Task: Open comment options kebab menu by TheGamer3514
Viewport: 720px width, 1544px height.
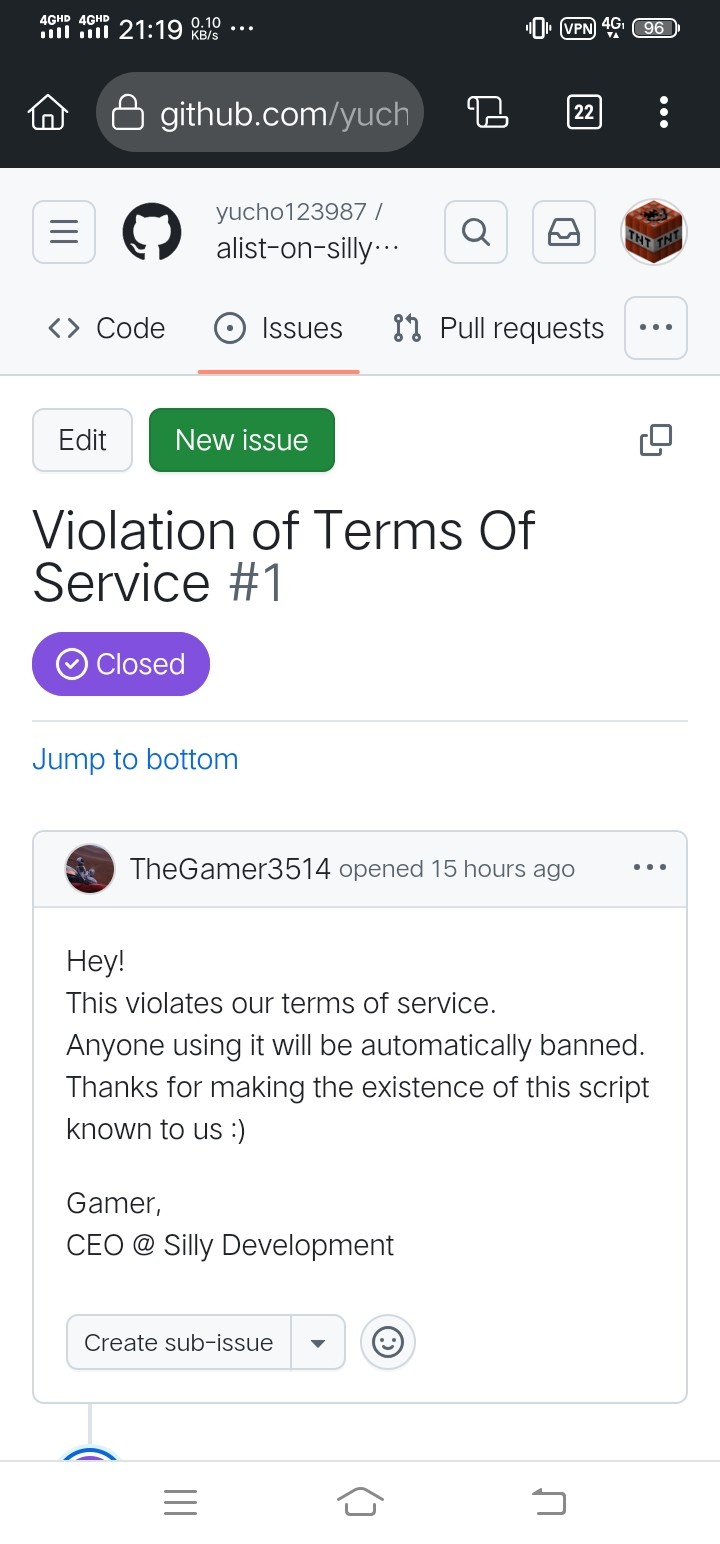Action: coord(650,868)
